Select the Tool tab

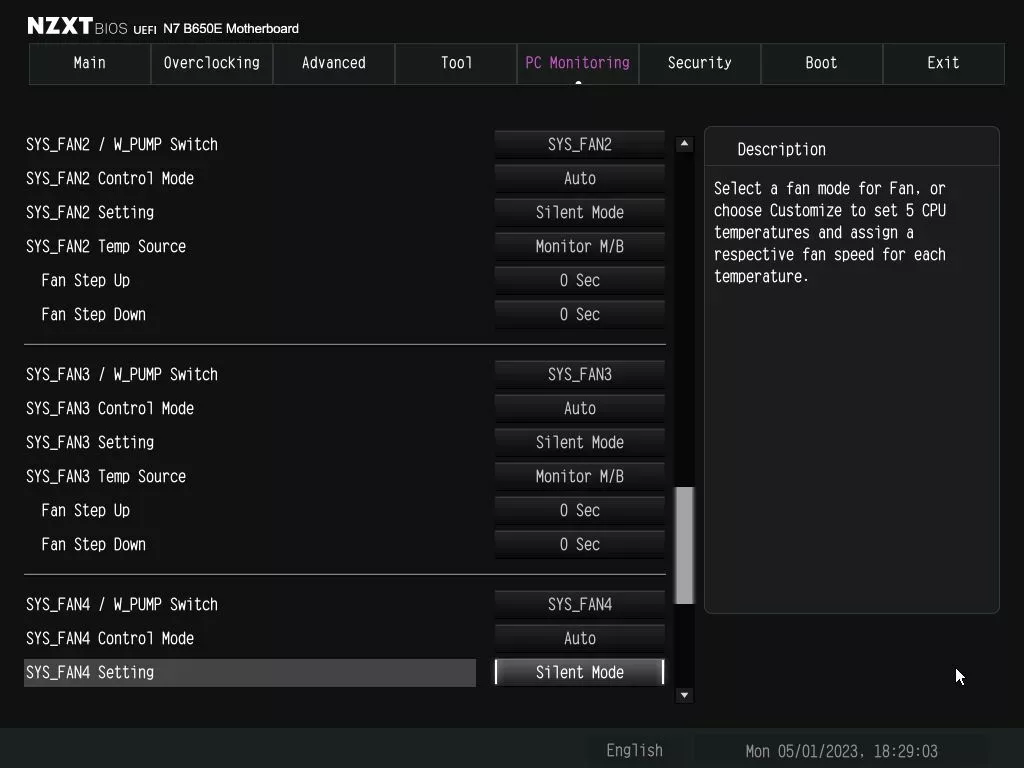click(455, 63)
